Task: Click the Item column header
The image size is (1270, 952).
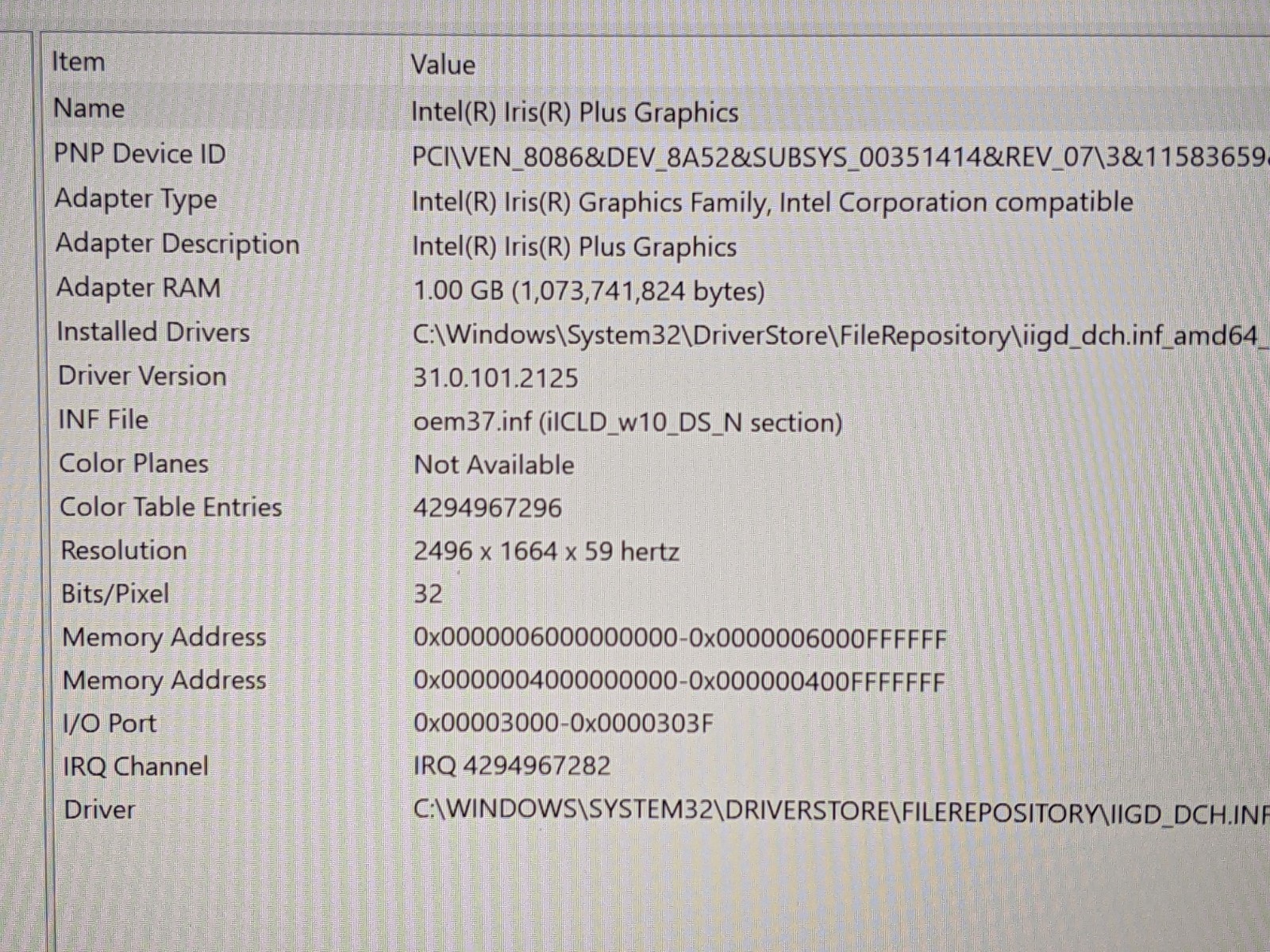Action: coord(78,62)
